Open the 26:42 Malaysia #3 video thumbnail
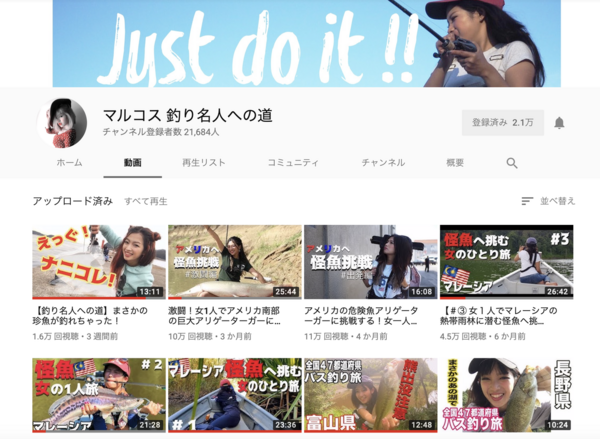The width and height of the screenshot is (600, 439). click(x=507, y=262)
